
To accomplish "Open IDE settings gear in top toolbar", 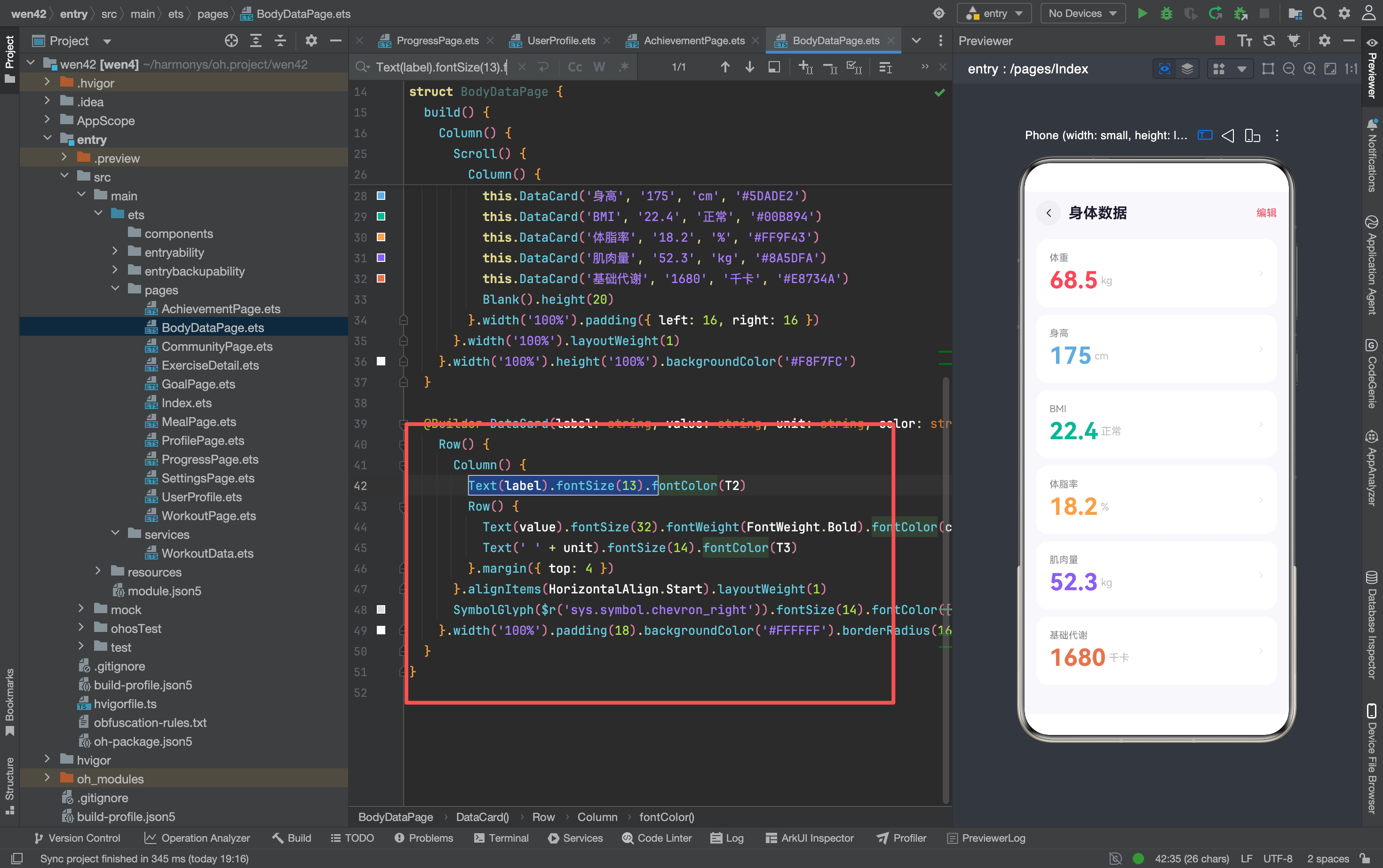I will click(1344, 13).
